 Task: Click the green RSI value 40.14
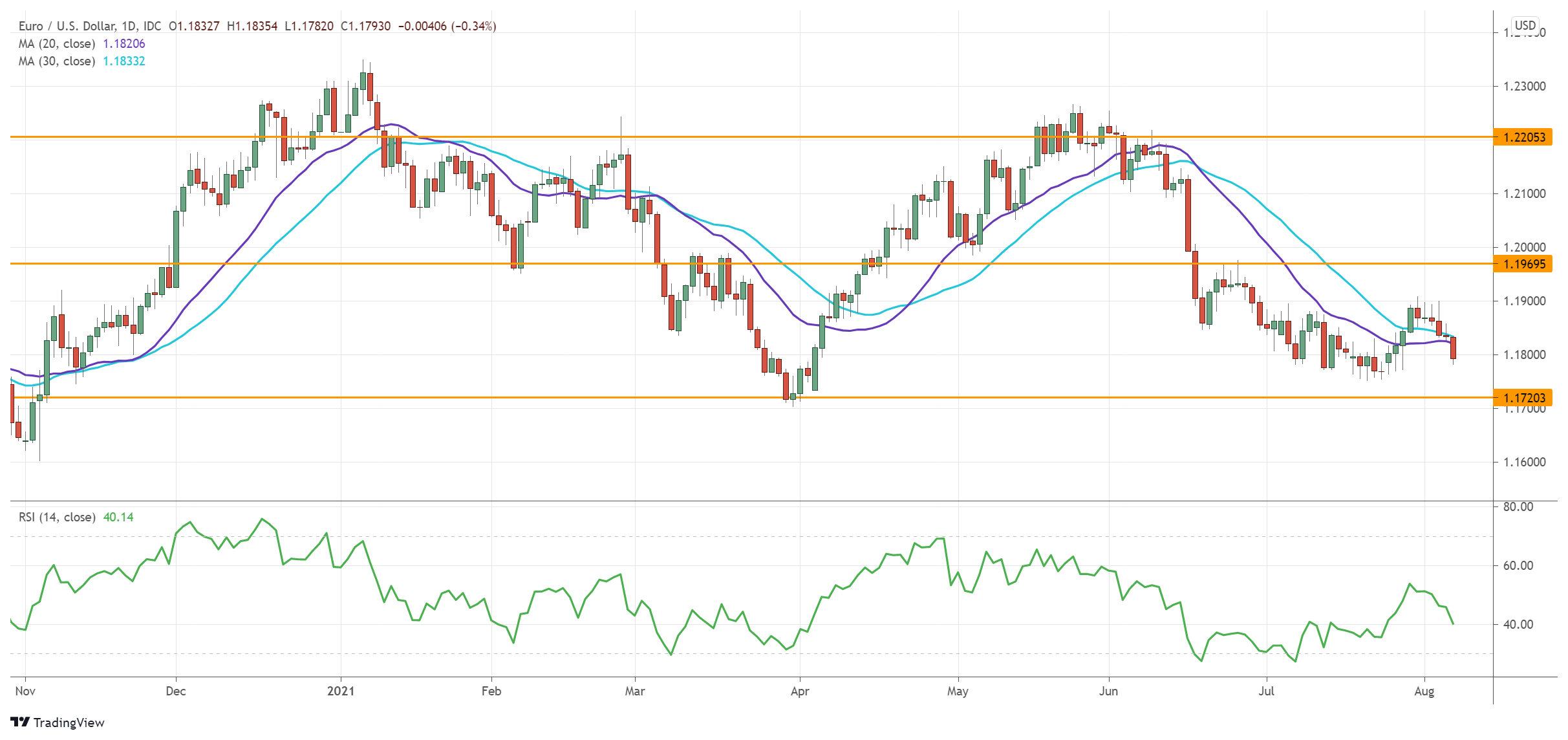[x=118, y=517]
